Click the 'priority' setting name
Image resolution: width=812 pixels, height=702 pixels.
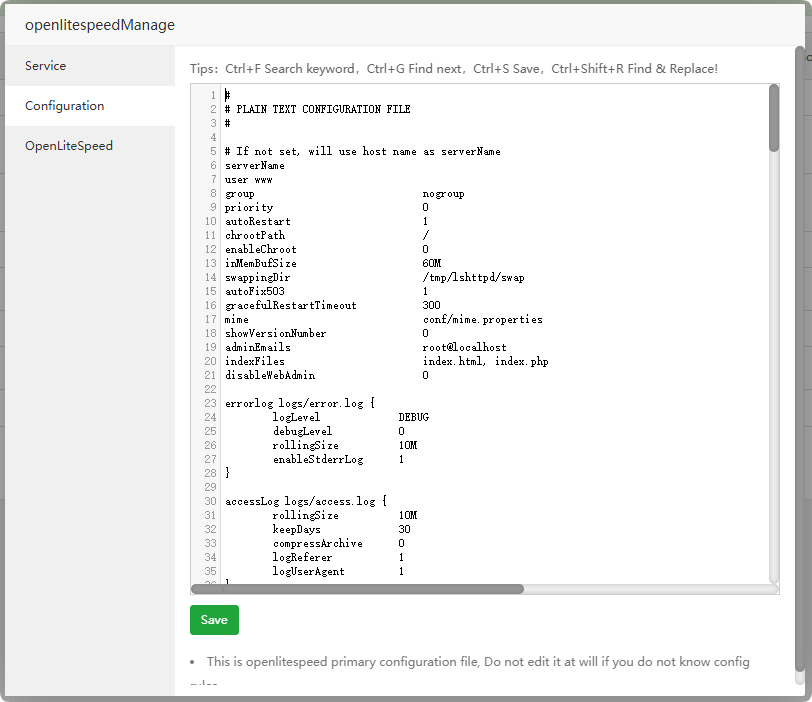pyautogui.click(x=249, y=208)
